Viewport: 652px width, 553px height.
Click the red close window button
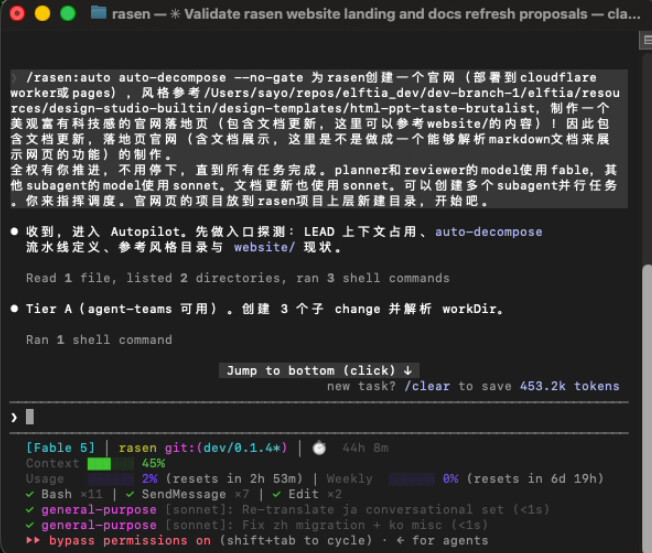coord(17,13)
